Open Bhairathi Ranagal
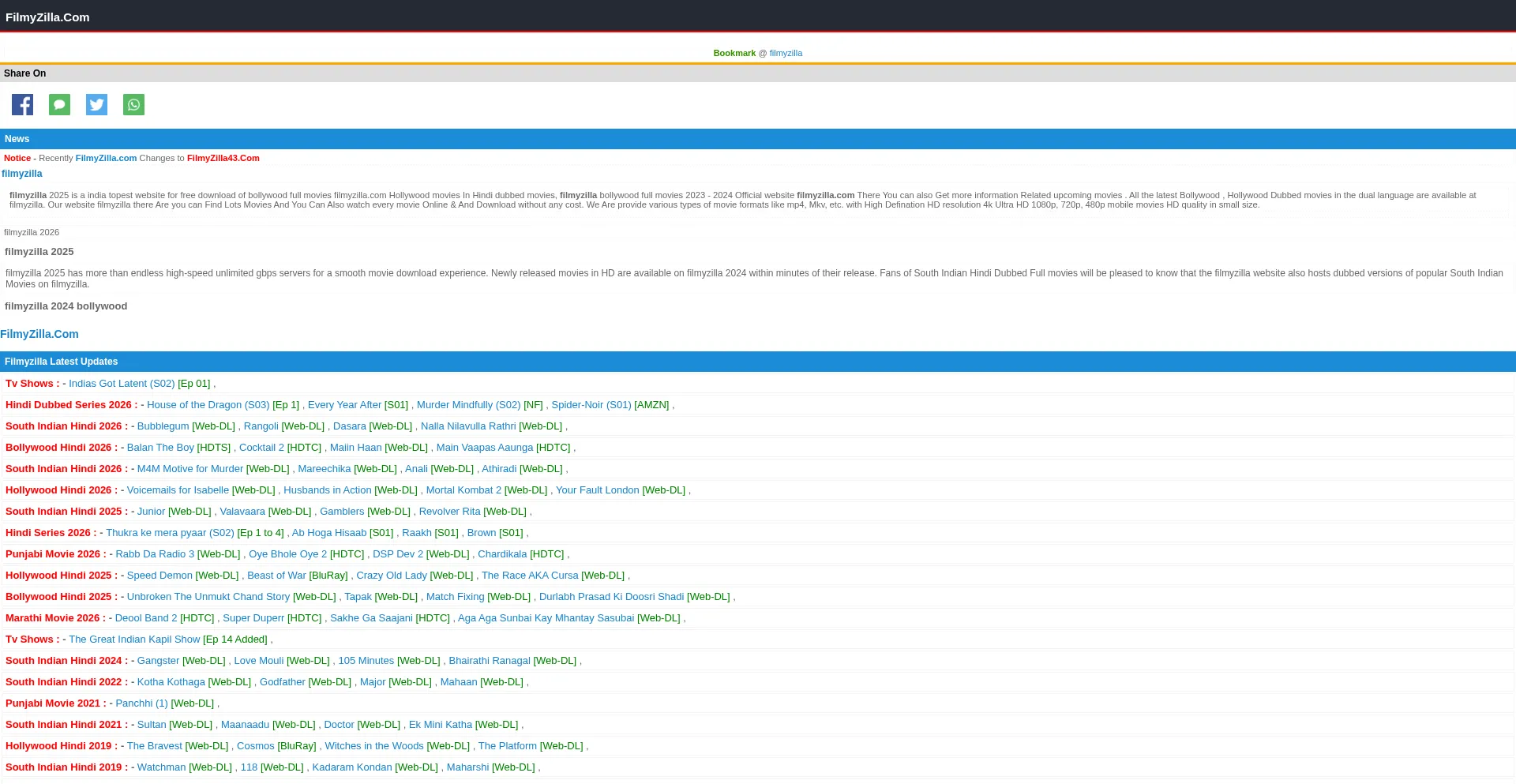The height and width of the screenshot is (784, 1516). pyautogui.click(x=490, y=661)
